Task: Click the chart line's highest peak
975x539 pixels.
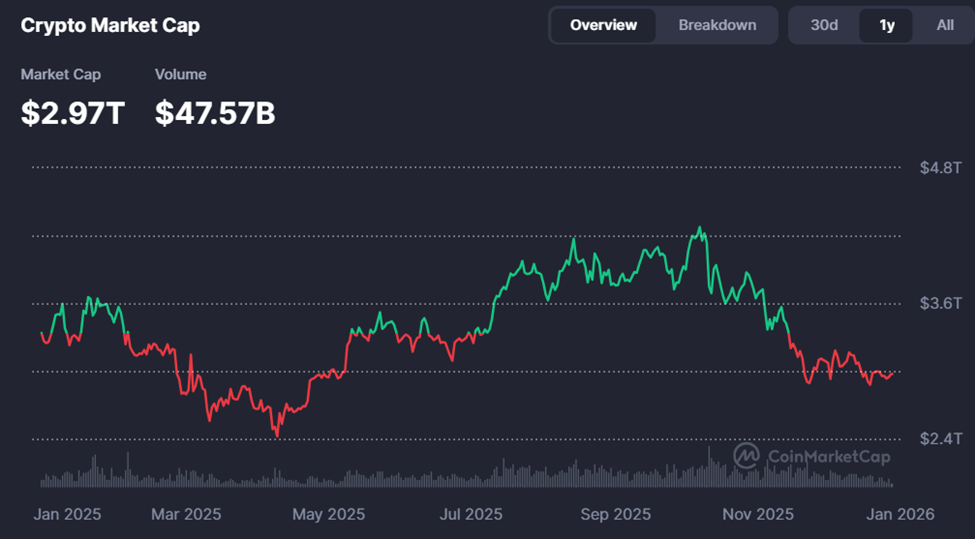Action: 700,228
